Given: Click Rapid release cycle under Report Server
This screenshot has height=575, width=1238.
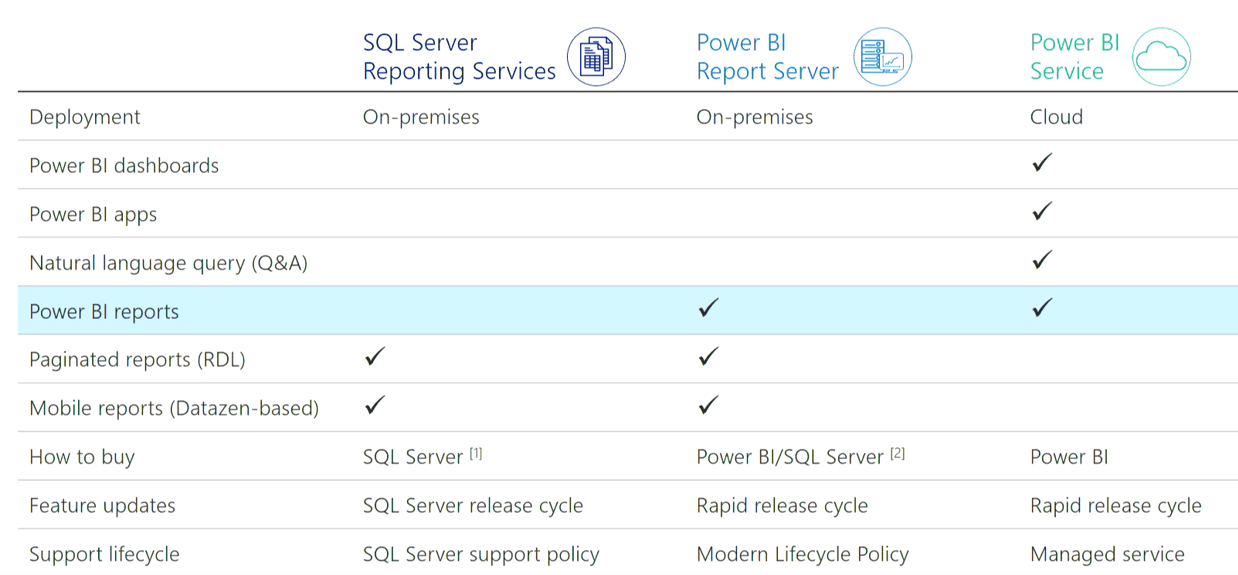Looking at the screenshot, I should 782,505.
